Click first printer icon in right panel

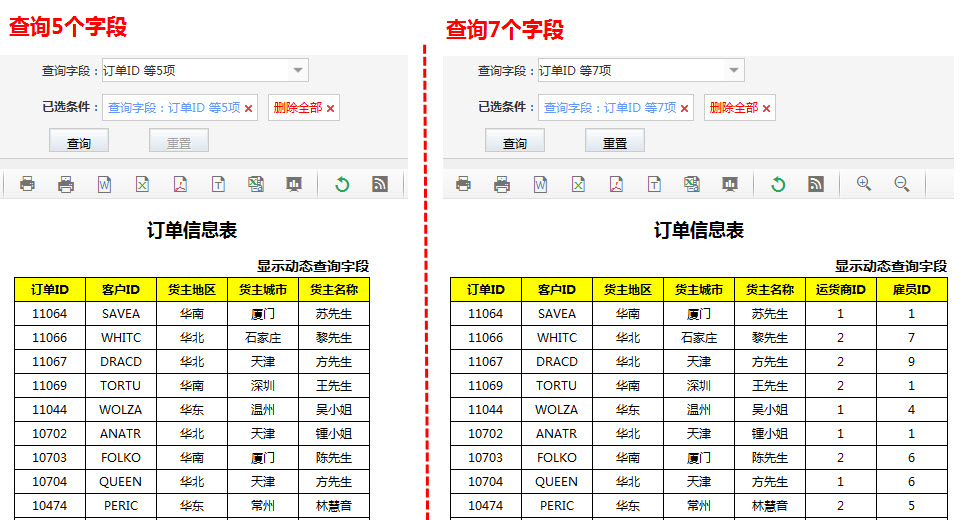coord(464,184)
